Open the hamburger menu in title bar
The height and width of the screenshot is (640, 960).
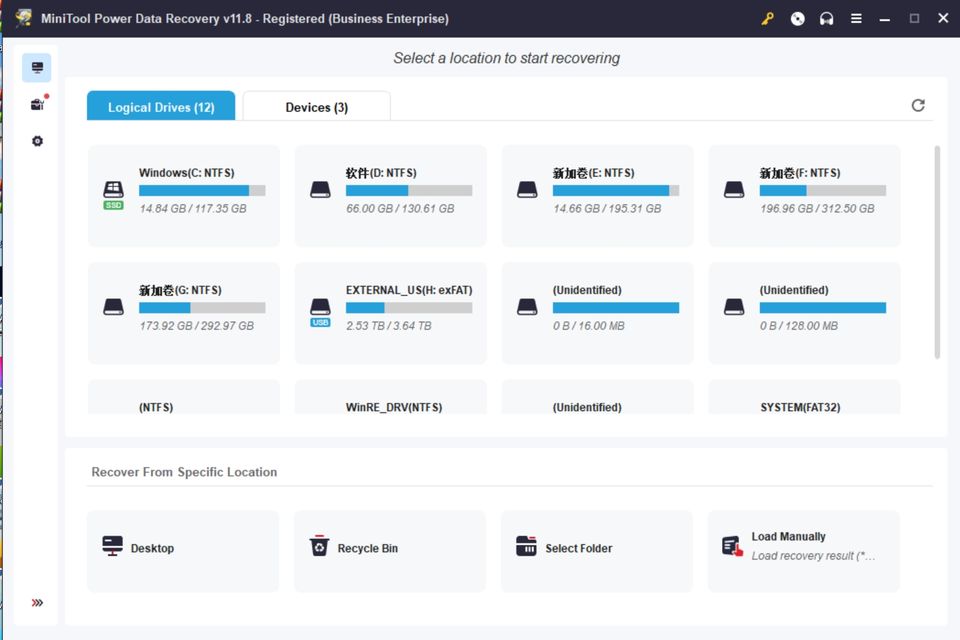click(x=856, y=19)
